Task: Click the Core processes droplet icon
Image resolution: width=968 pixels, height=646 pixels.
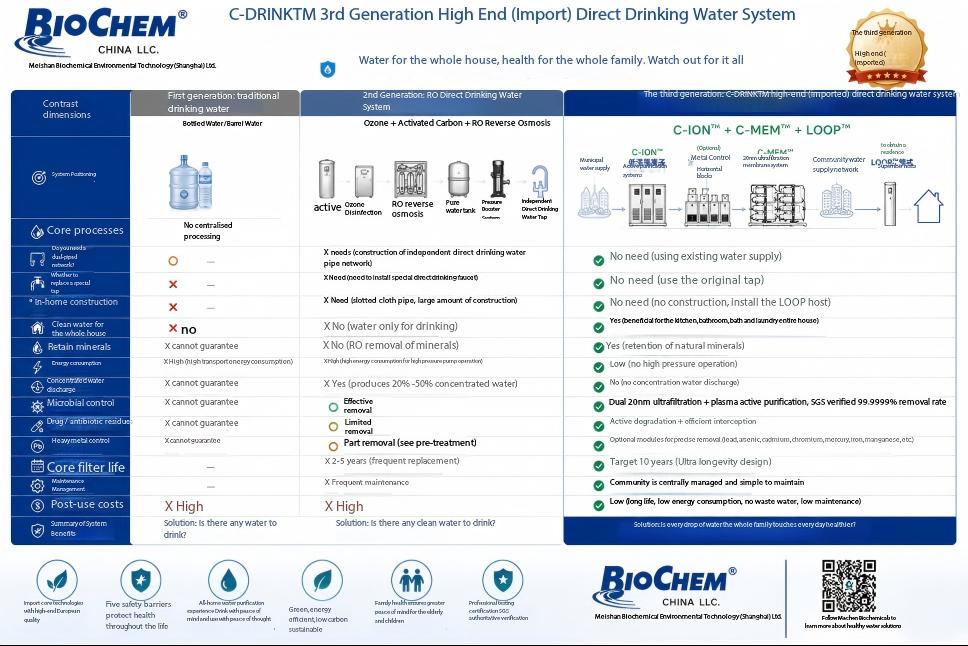Action: [37, 232]
